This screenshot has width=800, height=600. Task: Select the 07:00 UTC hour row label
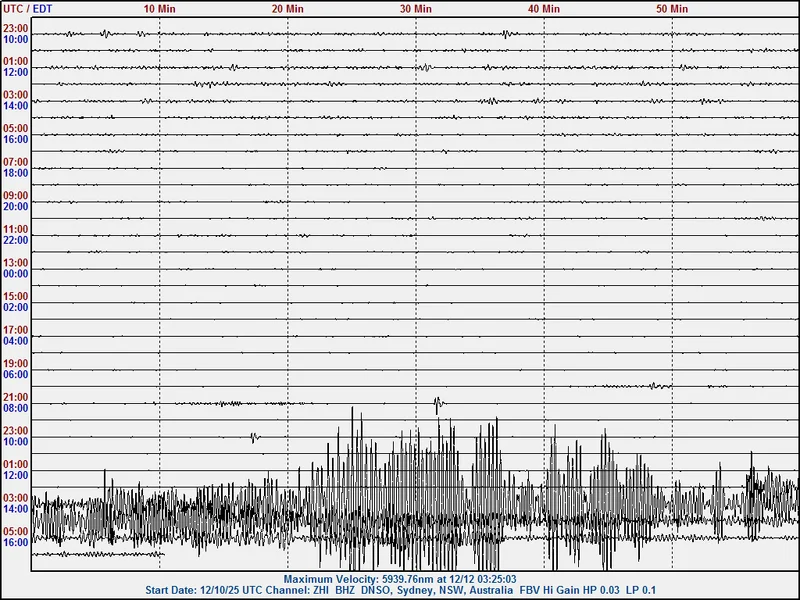(x=15, y=162)
